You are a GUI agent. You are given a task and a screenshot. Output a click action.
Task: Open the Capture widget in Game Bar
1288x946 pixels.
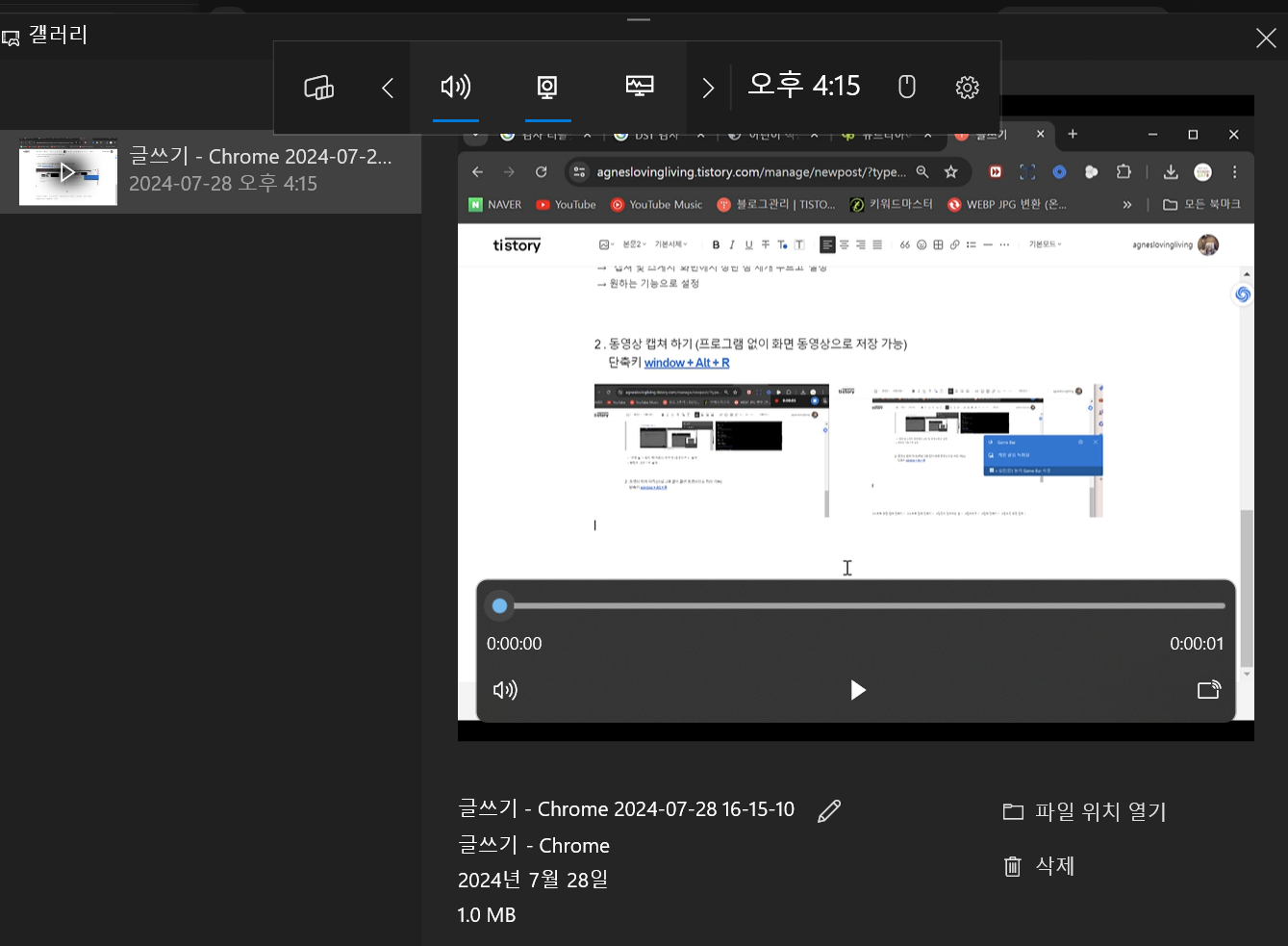point(547,87)
